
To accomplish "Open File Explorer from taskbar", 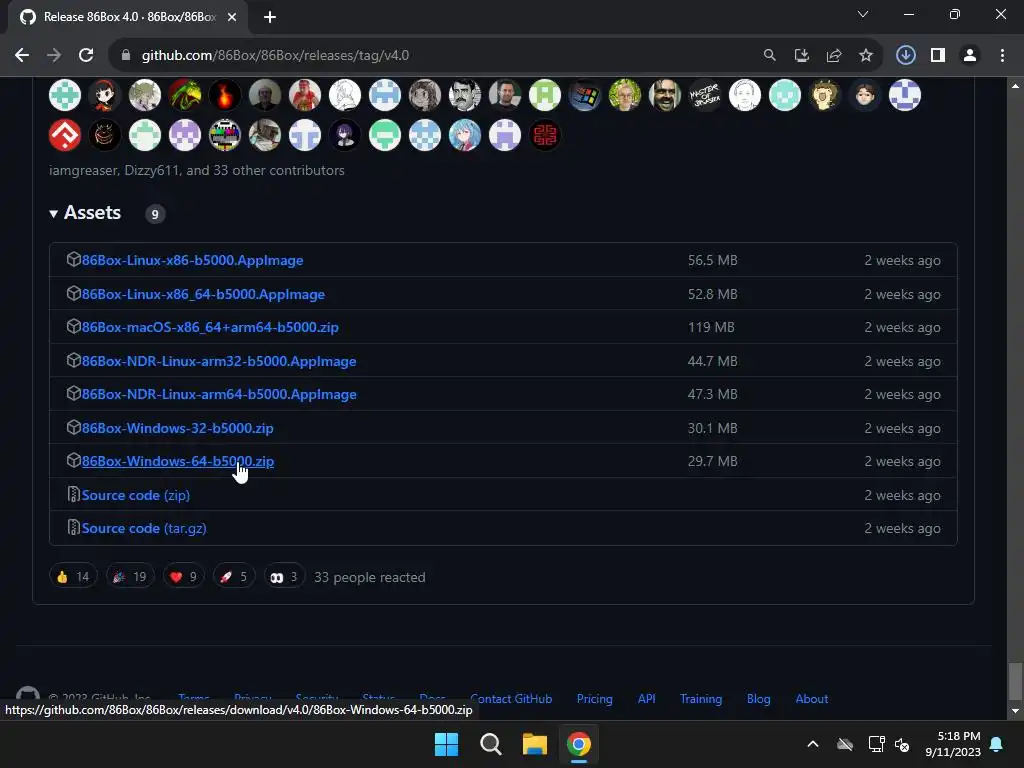I will 534,744.
